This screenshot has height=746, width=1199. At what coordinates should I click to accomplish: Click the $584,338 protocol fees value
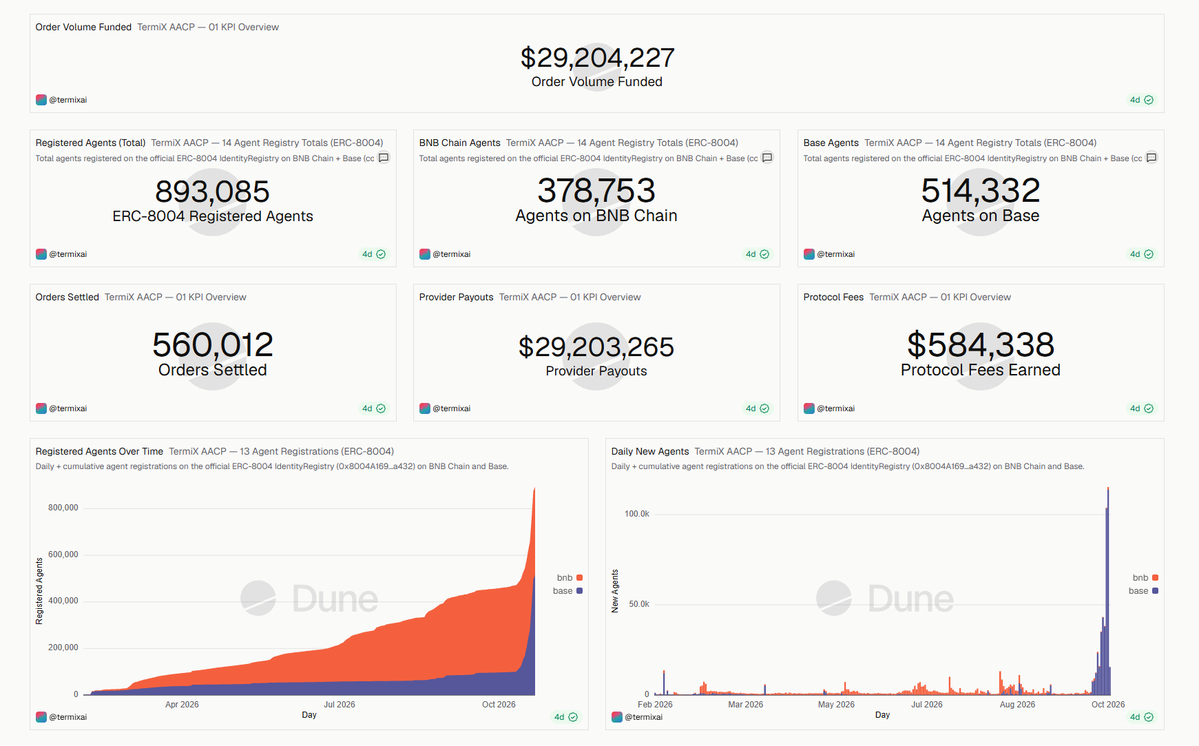click(x=980, y=345)
